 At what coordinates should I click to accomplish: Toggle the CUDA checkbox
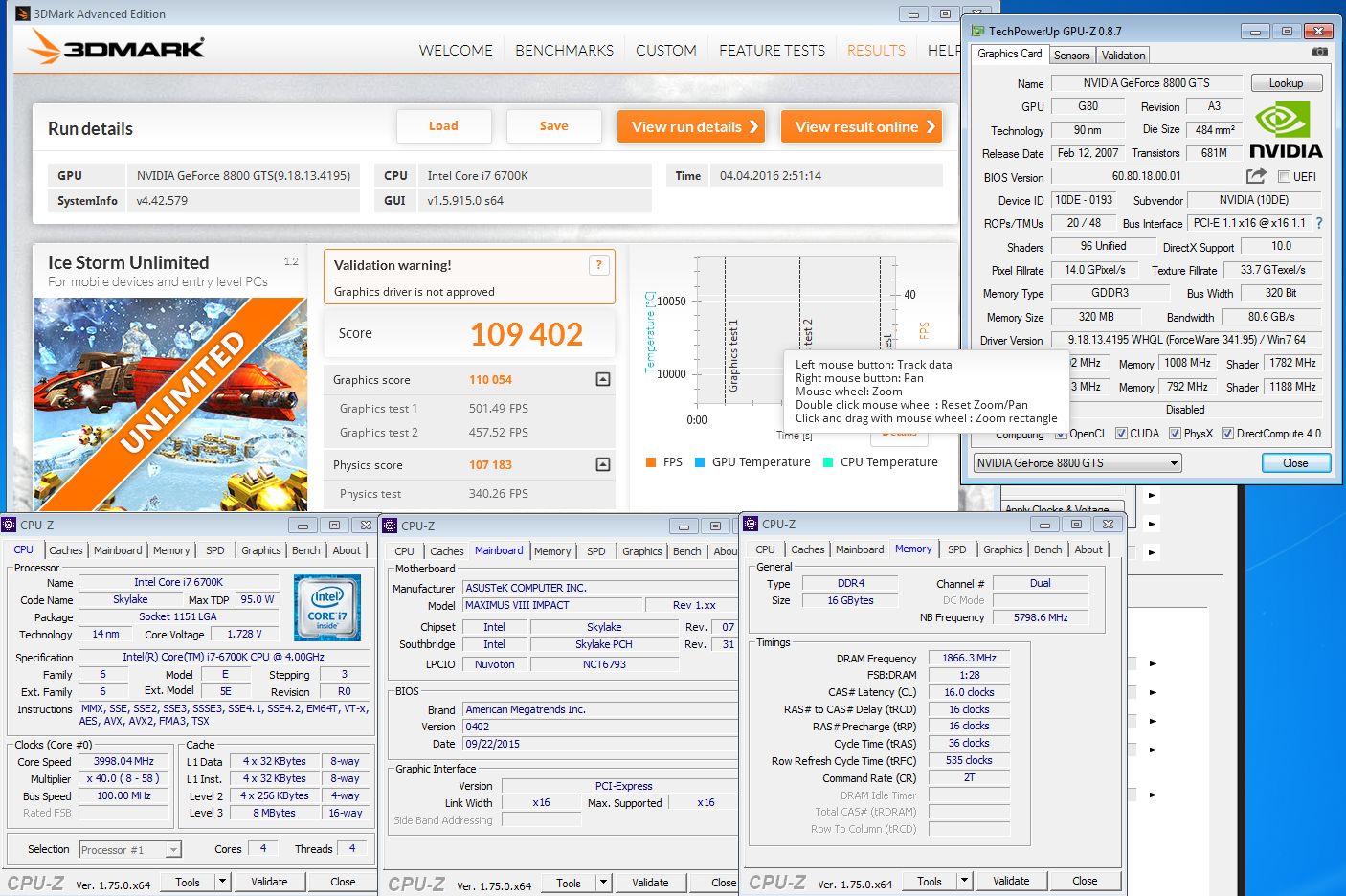(1121, 434)
